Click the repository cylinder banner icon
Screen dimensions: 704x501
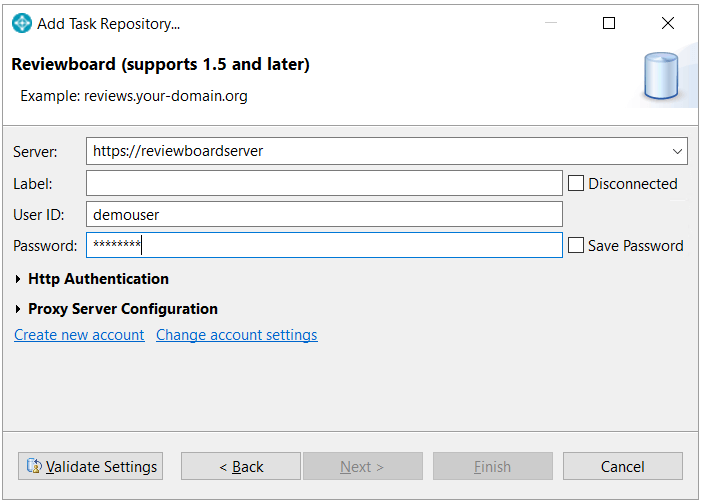click(661, 75)
